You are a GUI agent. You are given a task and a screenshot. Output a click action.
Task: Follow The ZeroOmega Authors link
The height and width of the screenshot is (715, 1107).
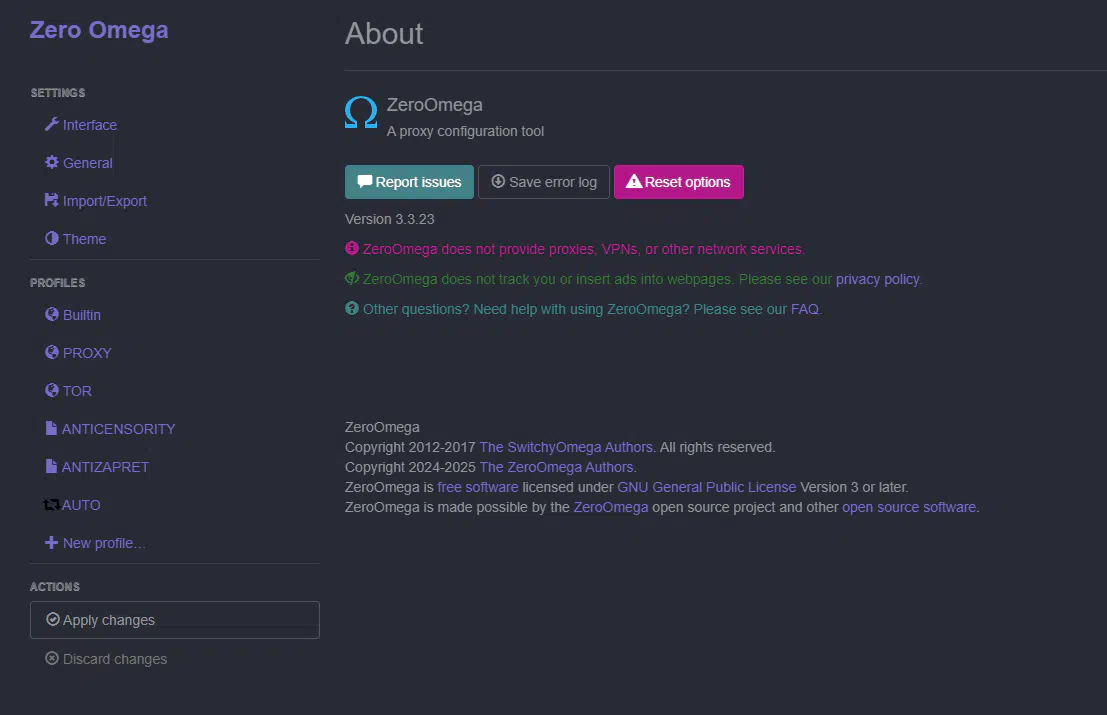coord(556,467)
